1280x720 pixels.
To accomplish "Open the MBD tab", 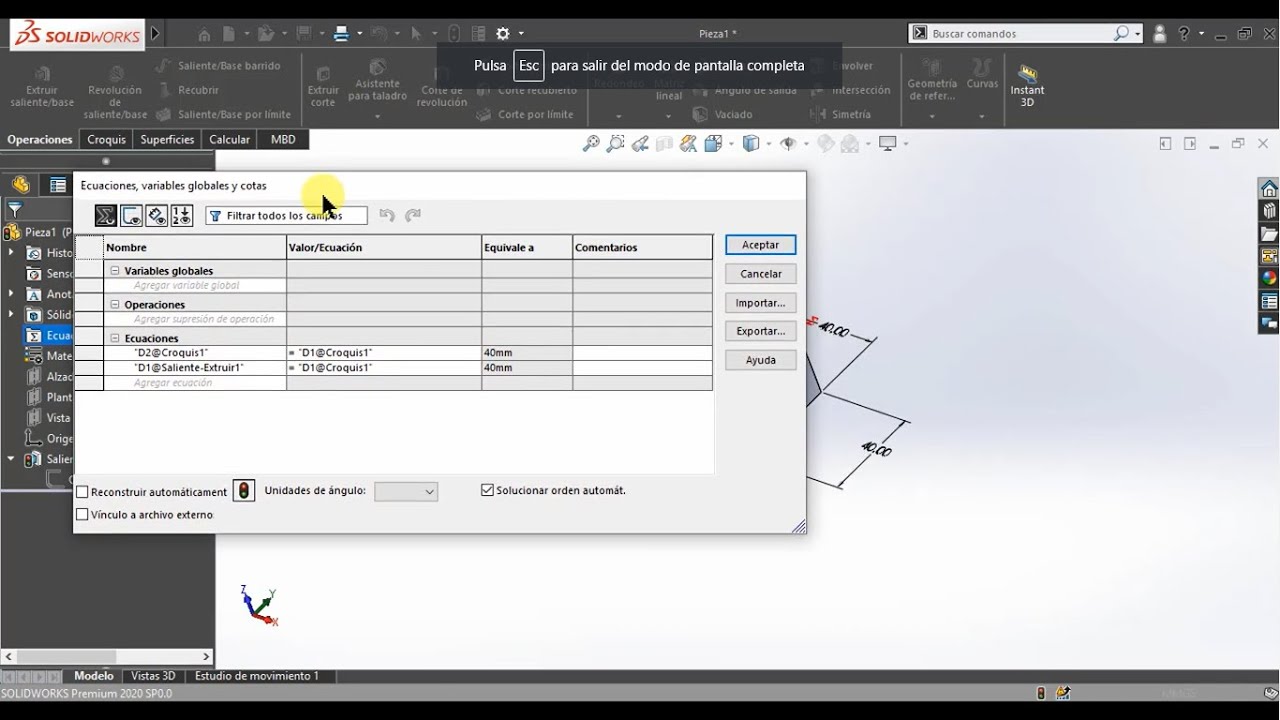I will click(x=283, y=140).
